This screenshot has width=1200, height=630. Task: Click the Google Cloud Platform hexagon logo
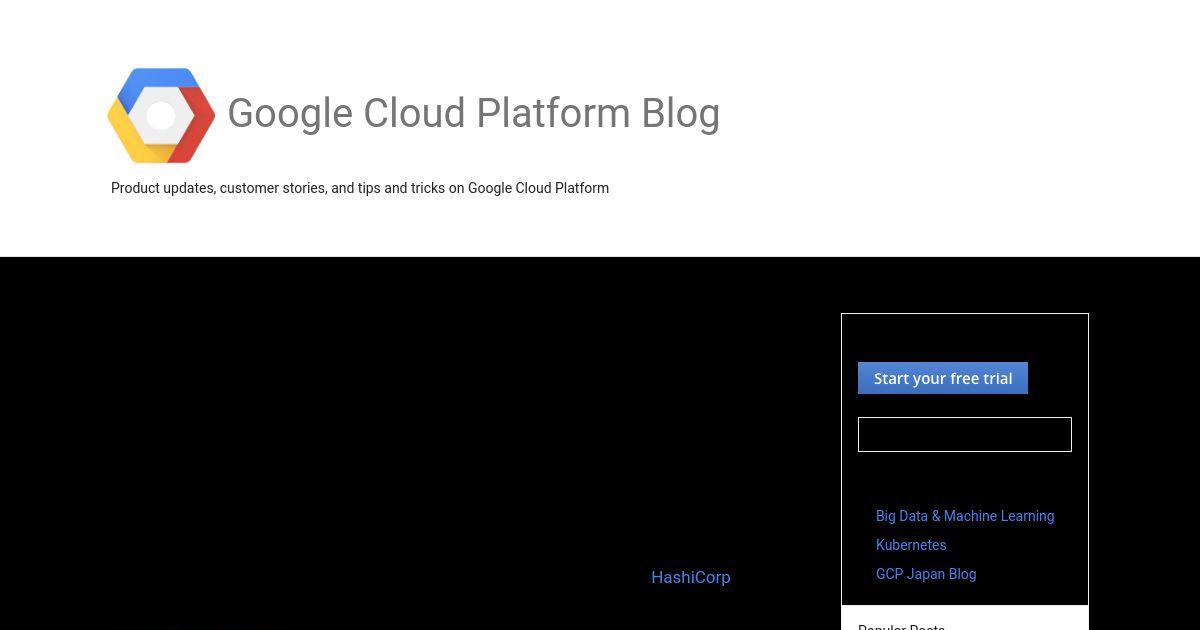tap(161, 115)
